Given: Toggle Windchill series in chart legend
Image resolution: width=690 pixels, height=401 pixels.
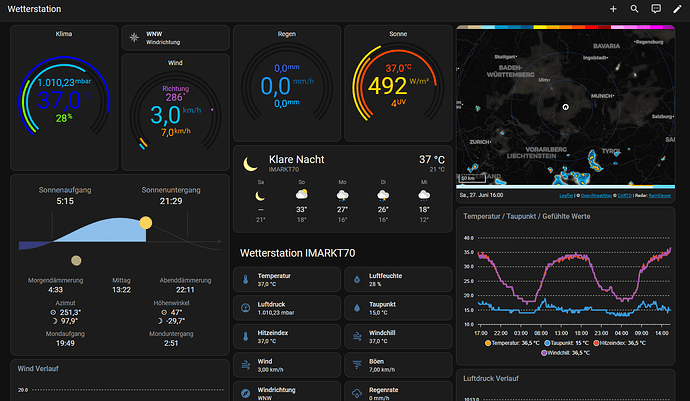Looking at the screenshot, I should coord(565,353).
